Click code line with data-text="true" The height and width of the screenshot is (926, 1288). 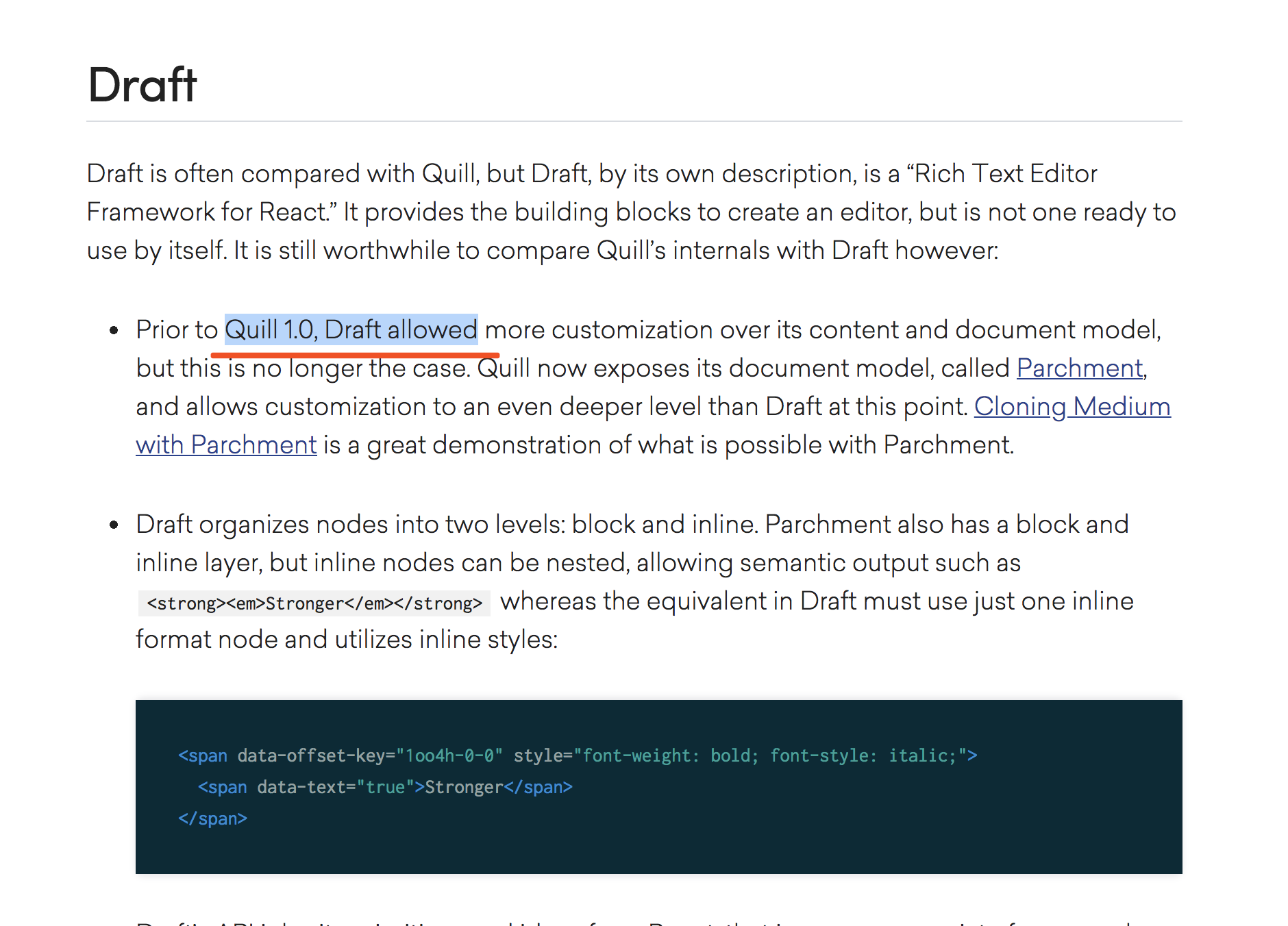click(385, 787)
